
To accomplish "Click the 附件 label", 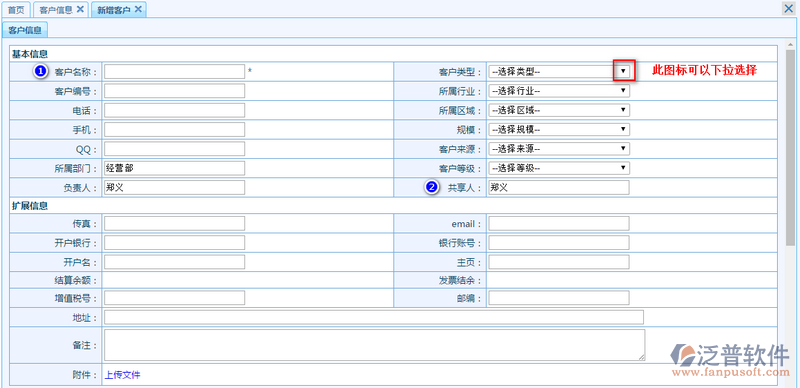I will click(x=85, y=375).
